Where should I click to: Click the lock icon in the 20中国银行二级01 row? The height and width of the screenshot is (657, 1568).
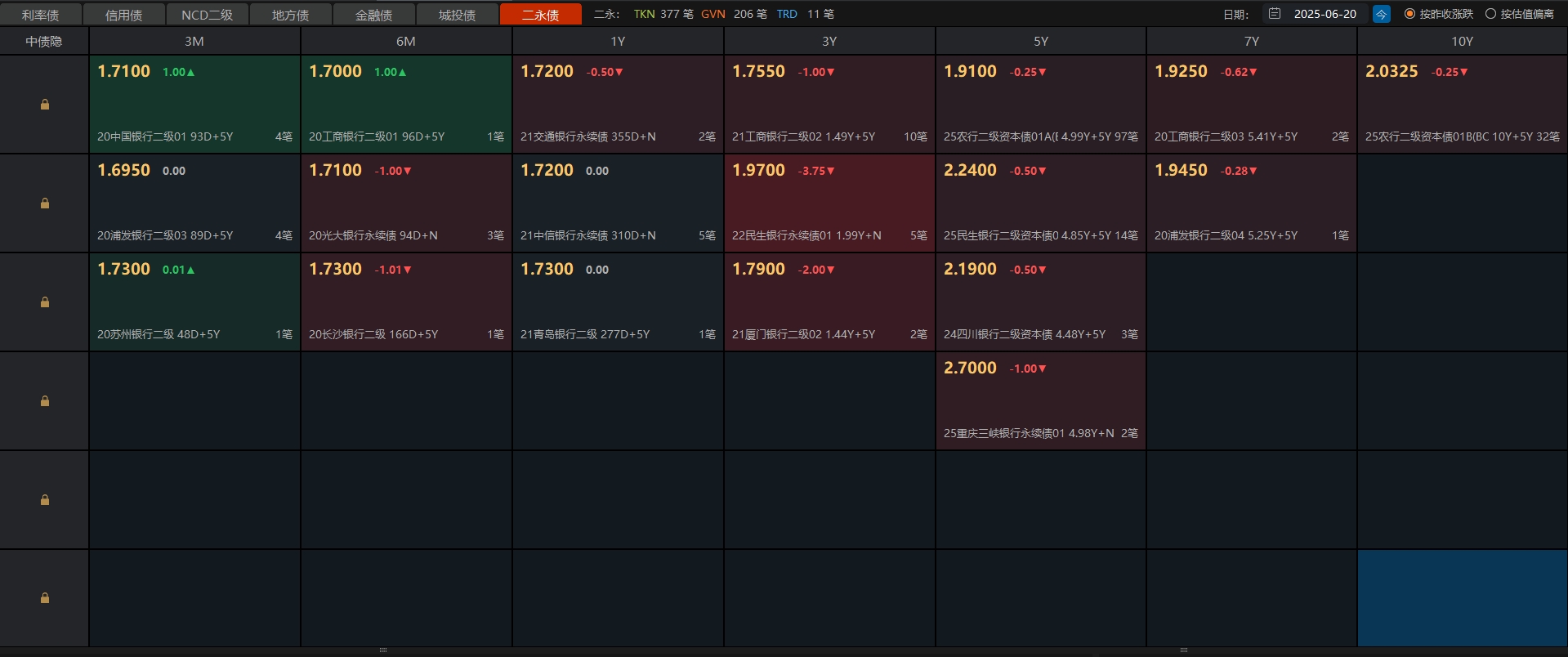45,105
